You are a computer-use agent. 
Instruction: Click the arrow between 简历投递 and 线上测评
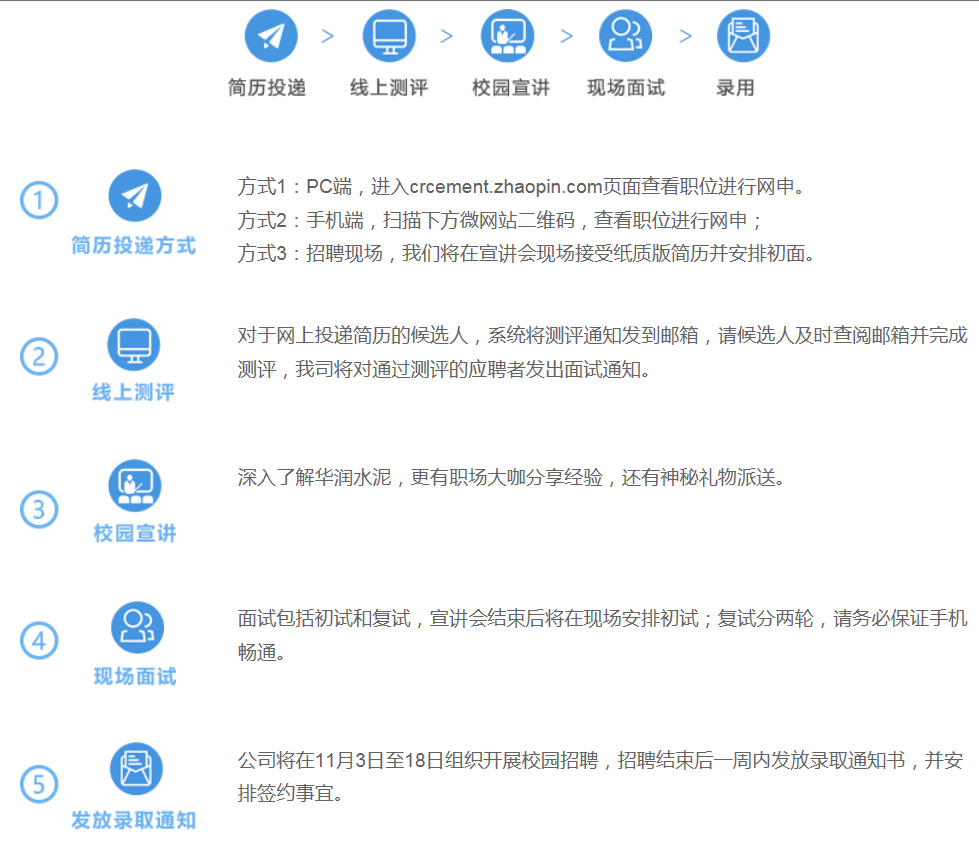click(x=328, y=37)
